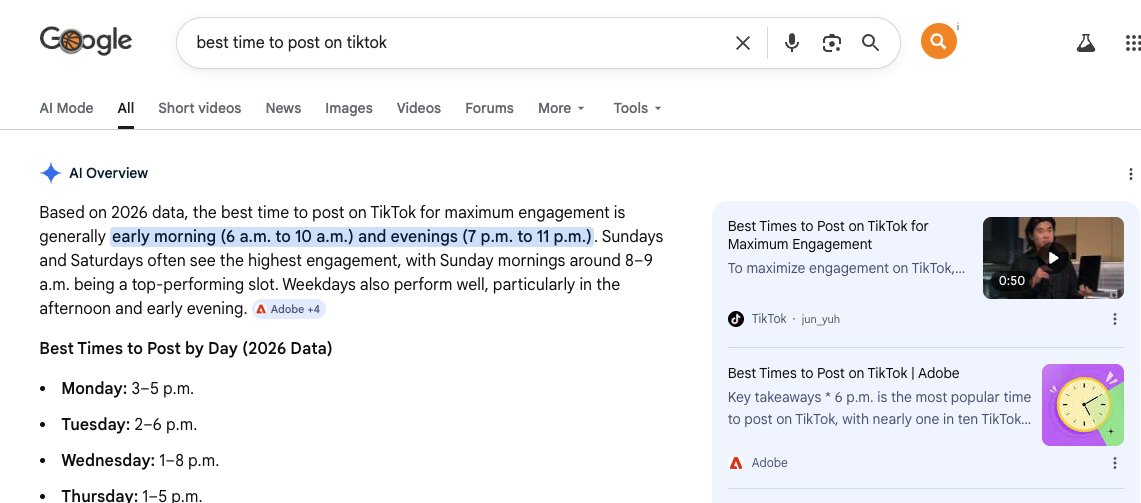The image size is (1141, 503).
Task: Click the TikTok source logo icon
Action: (x=736, y=319)
